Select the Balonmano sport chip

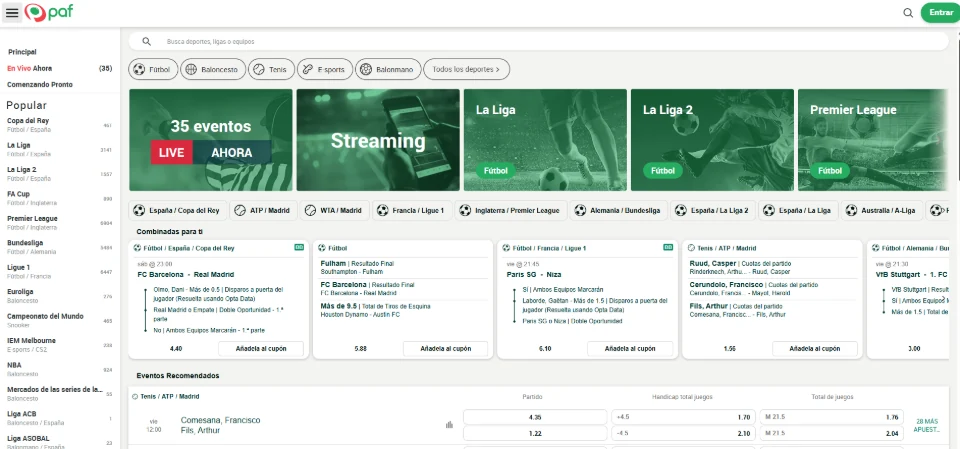388,69
